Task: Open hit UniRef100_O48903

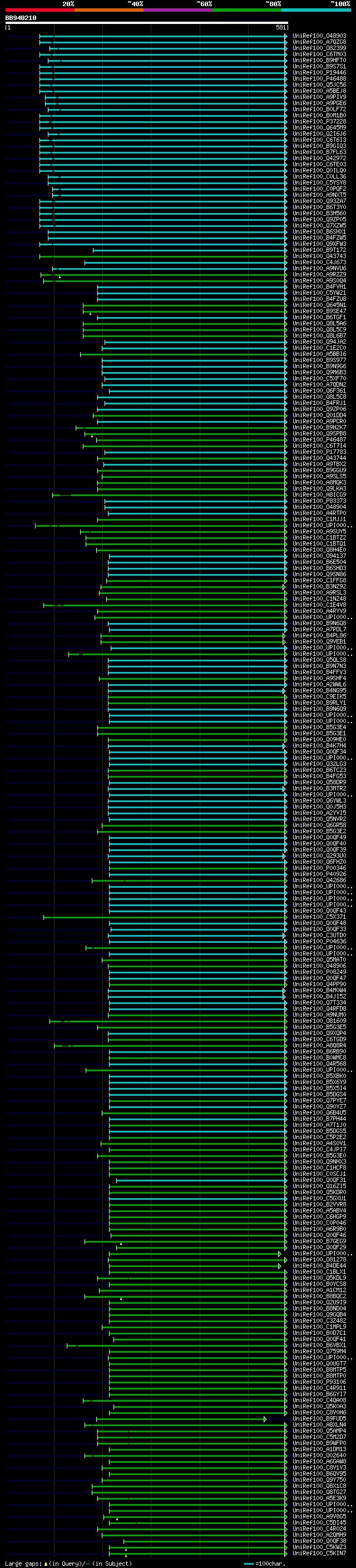Action: click(319, 36)
